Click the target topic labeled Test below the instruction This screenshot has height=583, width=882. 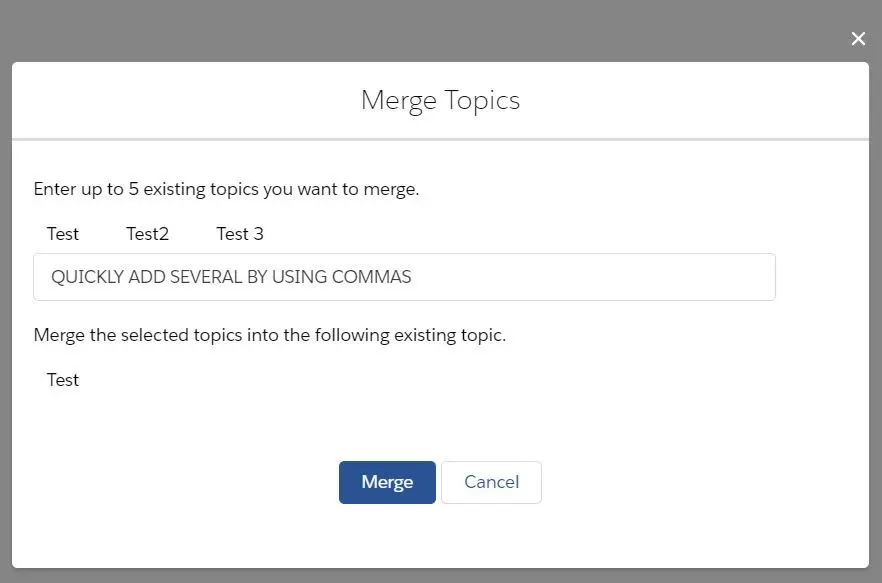[62, 380]
